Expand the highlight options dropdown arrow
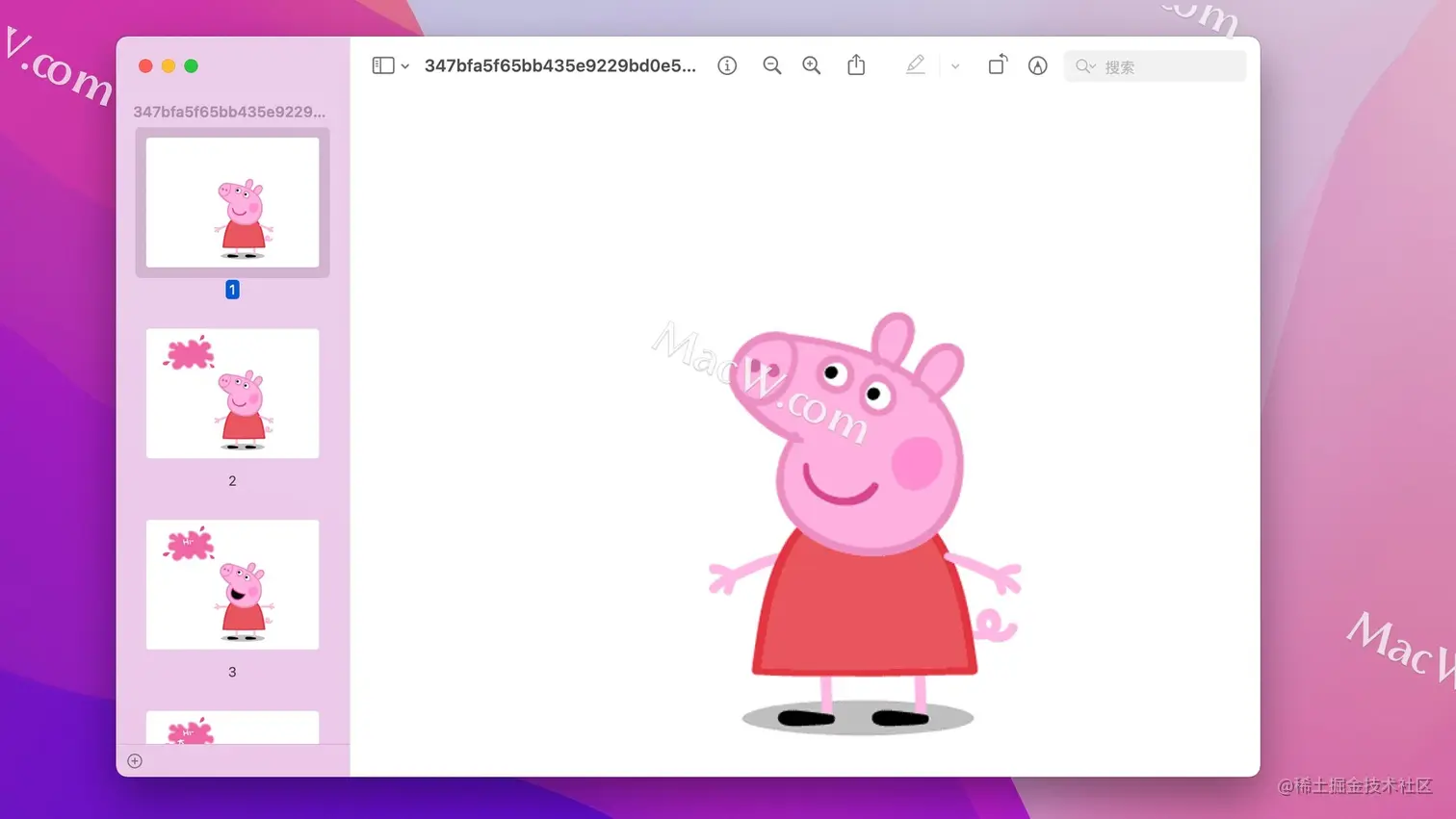The width and height of the screenshot is (1456, 819). coord(955,66)
